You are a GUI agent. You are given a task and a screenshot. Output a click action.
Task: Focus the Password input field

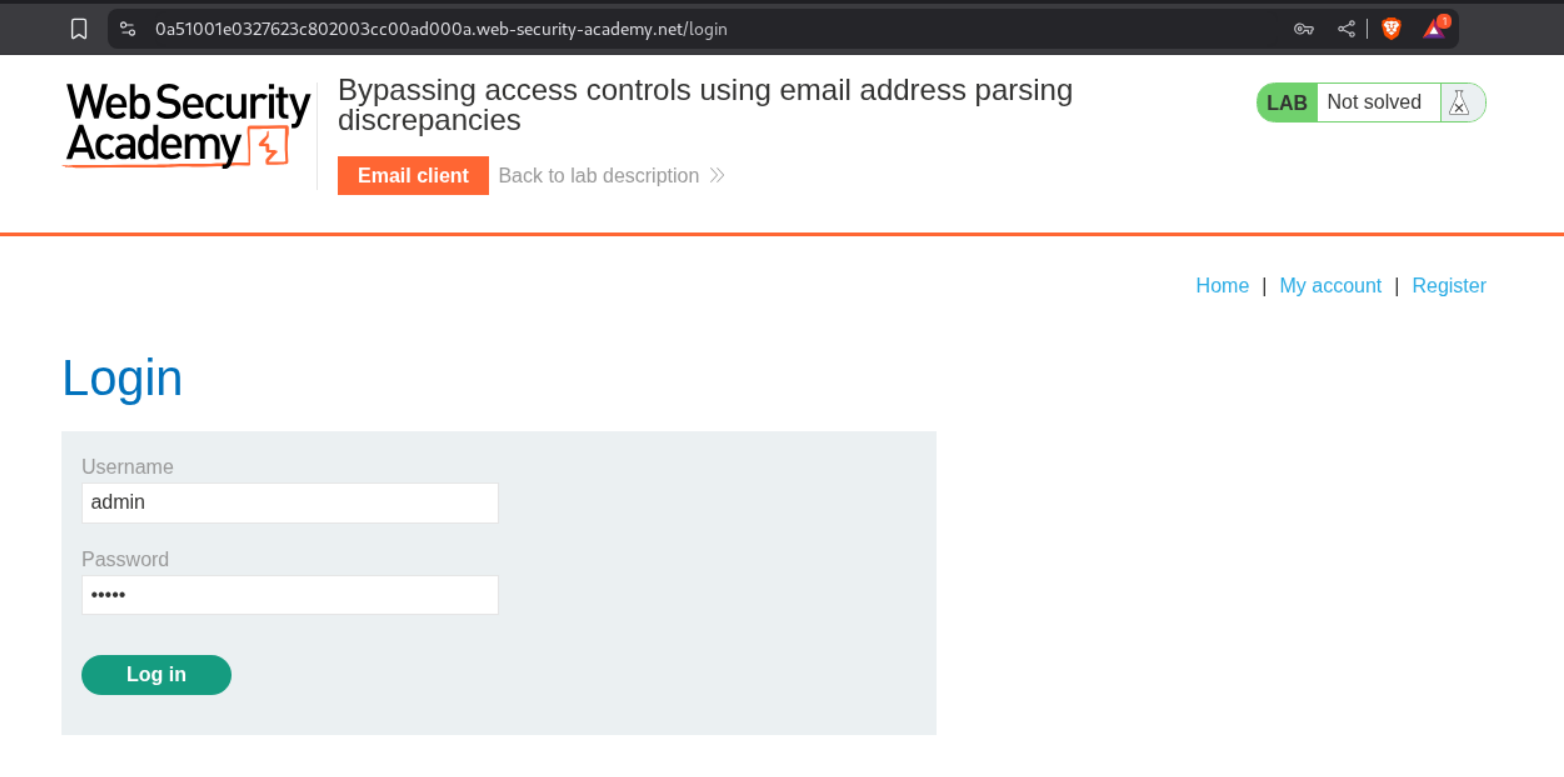pos(290,595)
